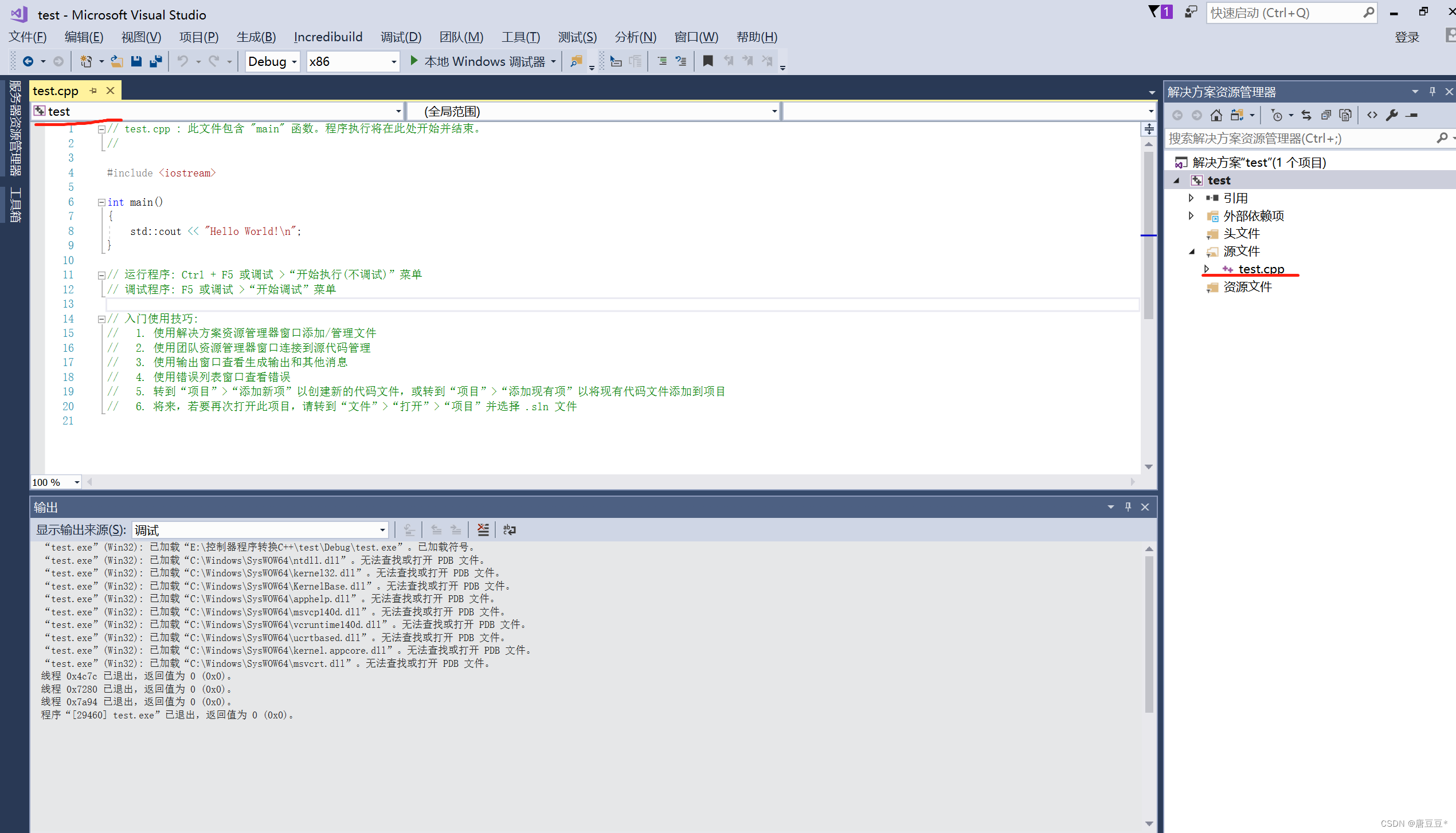Screen dimensions: 1456x833
Task: Clear all output in the 输出 window
Action: point(483,530)
